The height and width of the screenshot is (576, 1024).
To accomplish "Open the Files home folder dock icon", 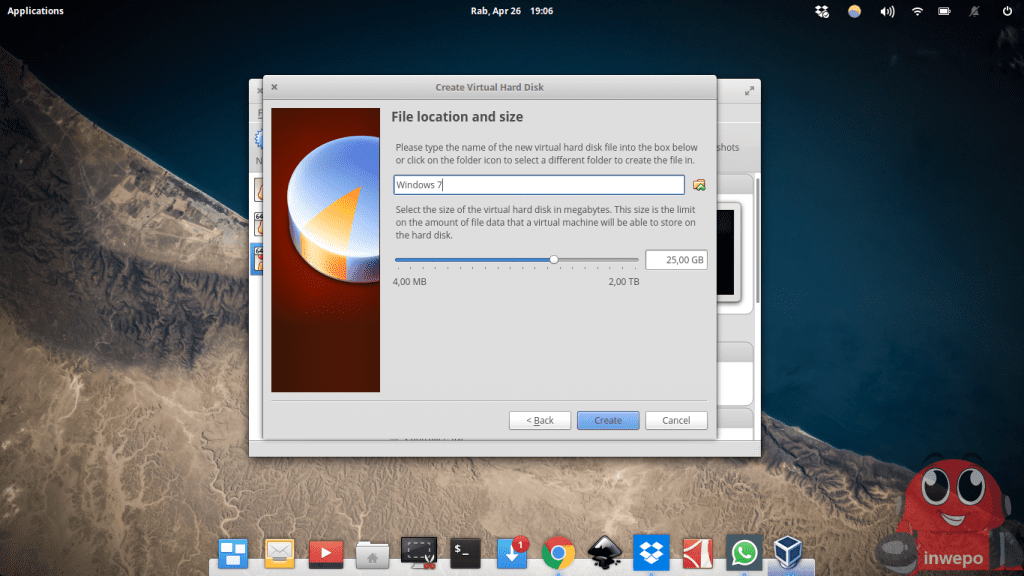I will tap(372, 552).
